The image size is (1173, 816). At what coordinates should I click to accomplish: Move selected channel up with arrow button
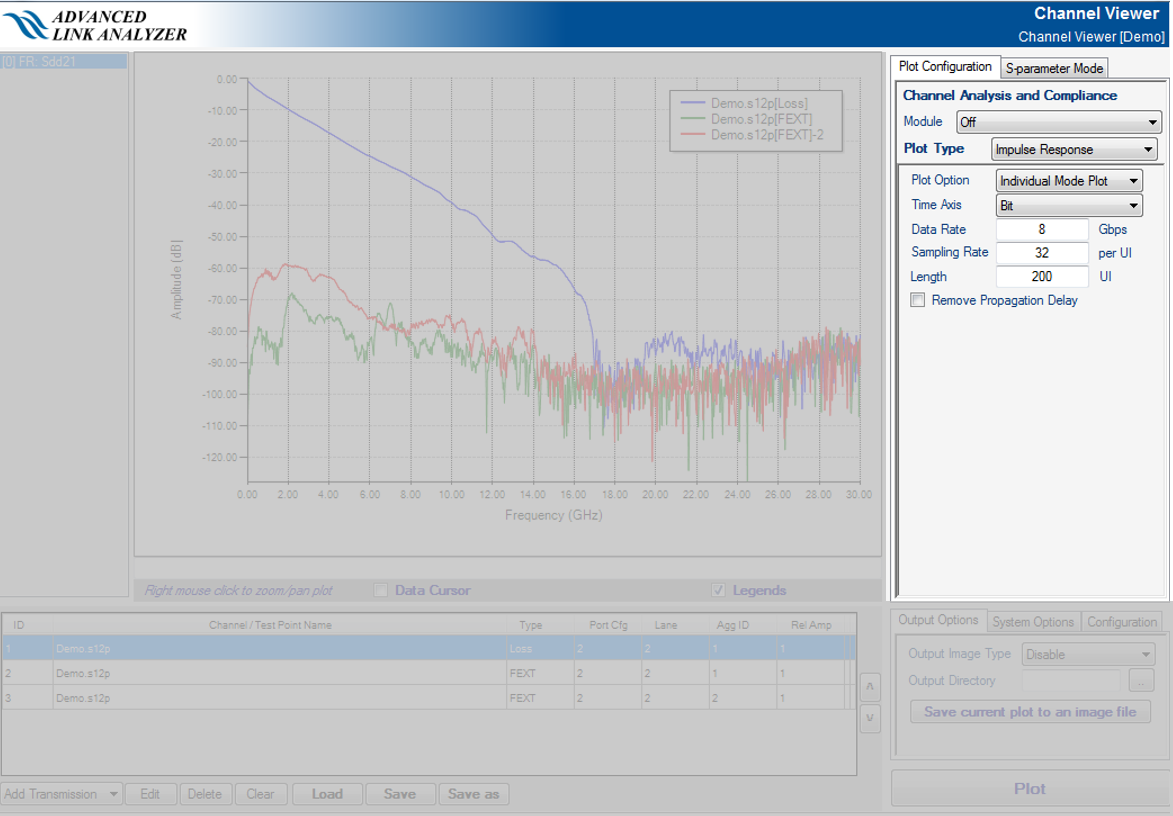click(x=870, y=687)
